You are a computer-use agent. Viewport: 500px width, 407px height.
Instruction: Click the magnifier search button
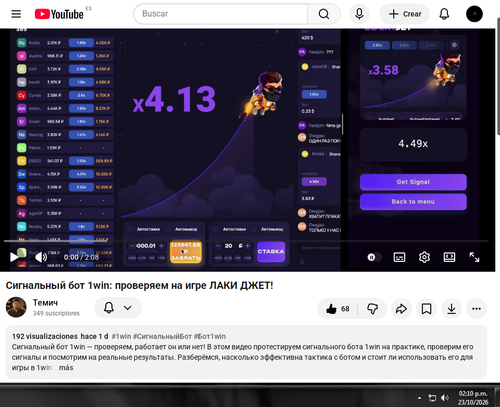pyautogui.click(x=324, y=14)
